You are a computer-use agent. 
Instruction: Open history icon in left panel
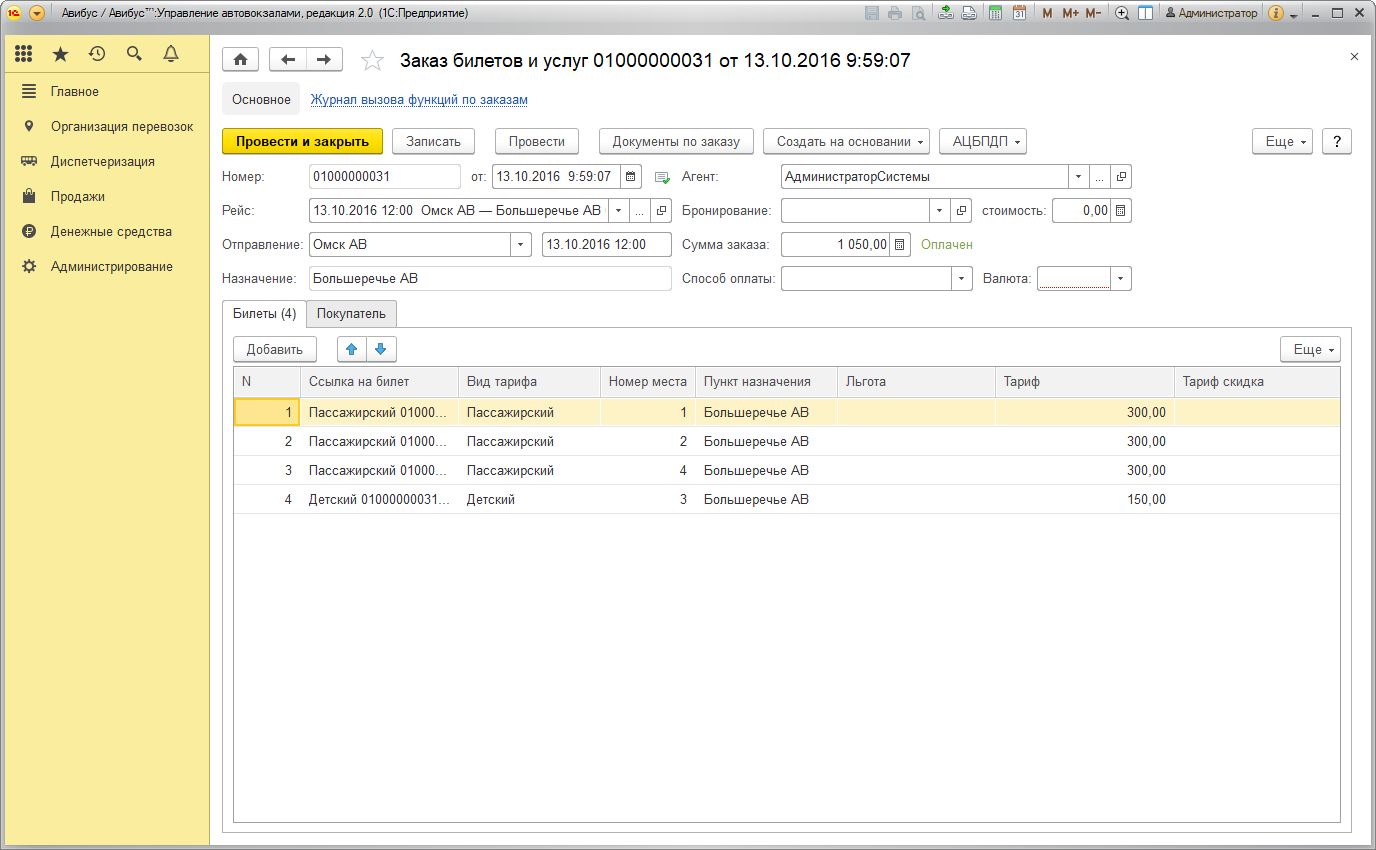tap(97, 54)
